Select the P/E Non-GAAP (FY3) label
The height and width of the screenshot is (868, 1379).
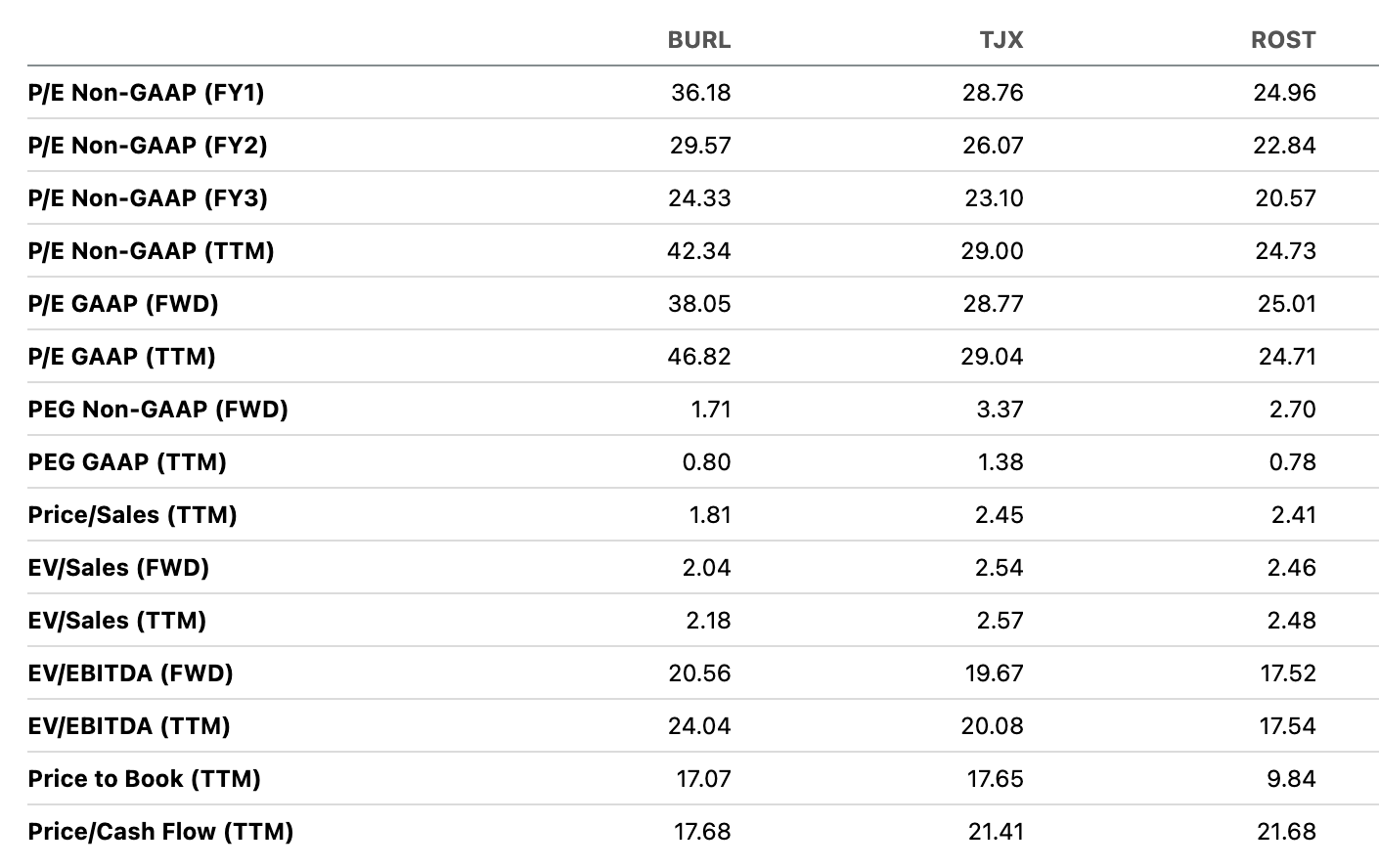(148, 198)
